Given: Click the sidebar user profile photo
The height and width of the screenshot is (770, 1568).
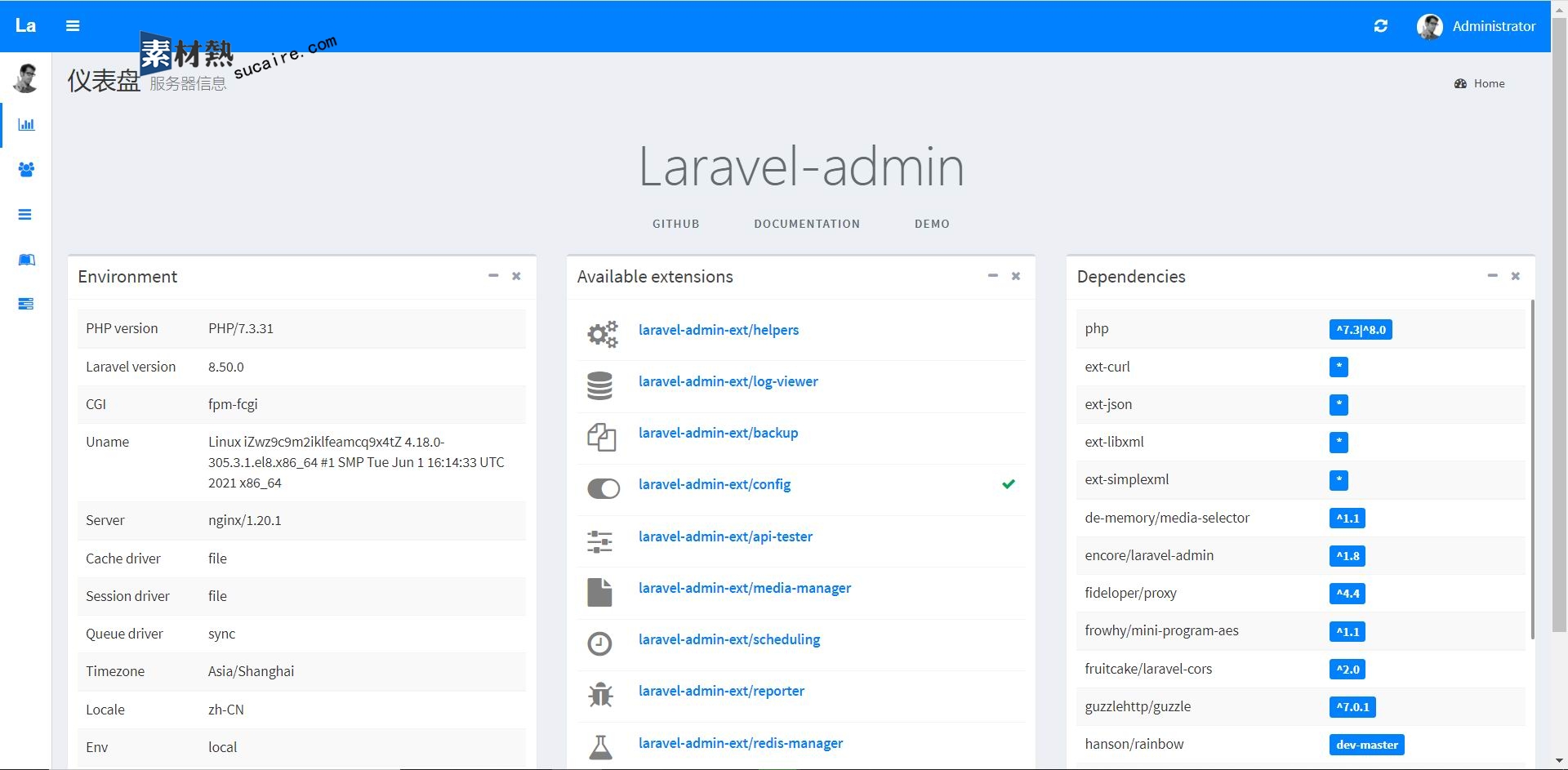Looking at the screenshot, I should 26,78.
